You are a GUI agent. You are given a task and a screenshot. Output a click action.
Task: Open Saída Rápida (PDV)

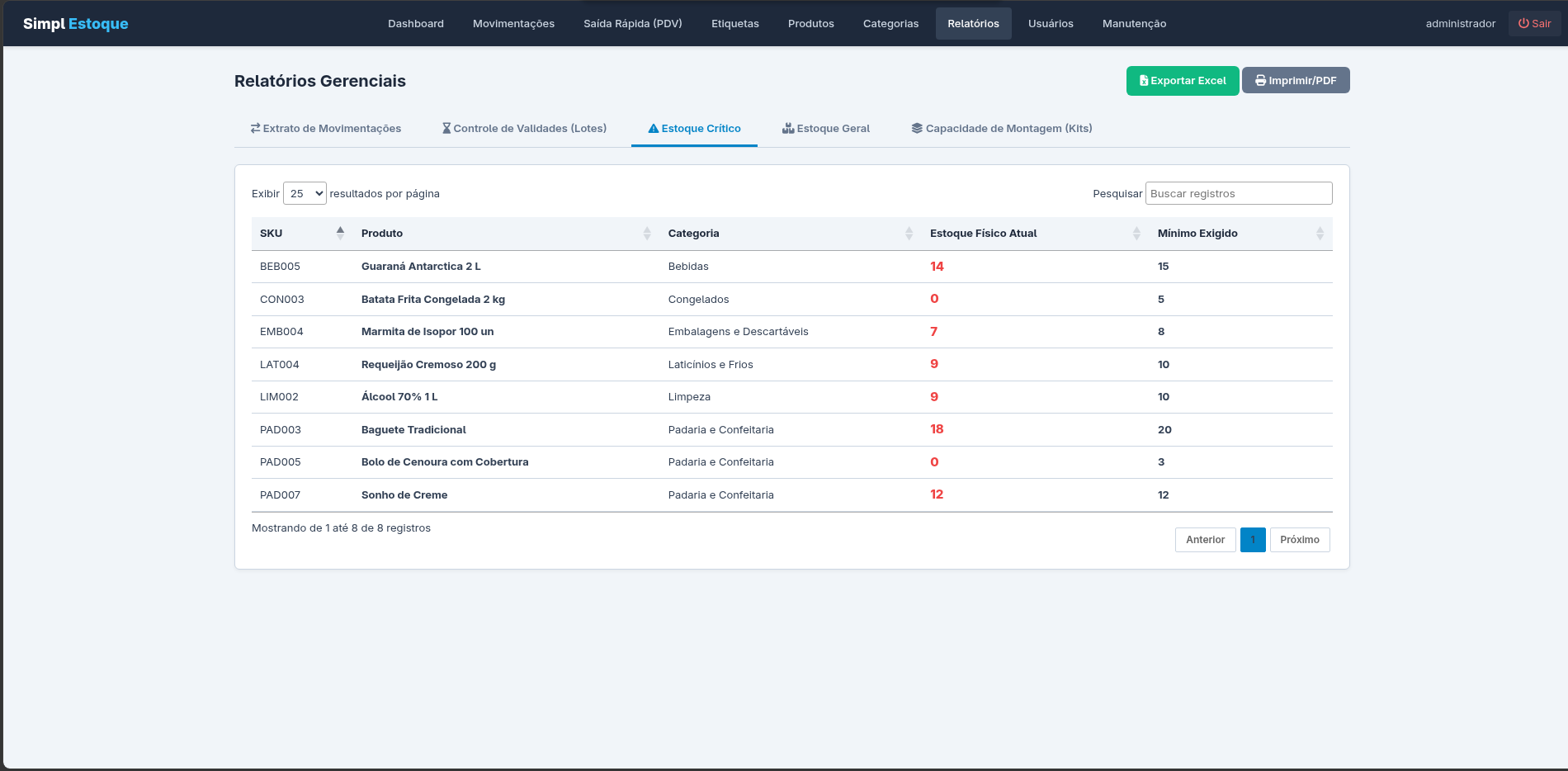[x=633, y=24]
